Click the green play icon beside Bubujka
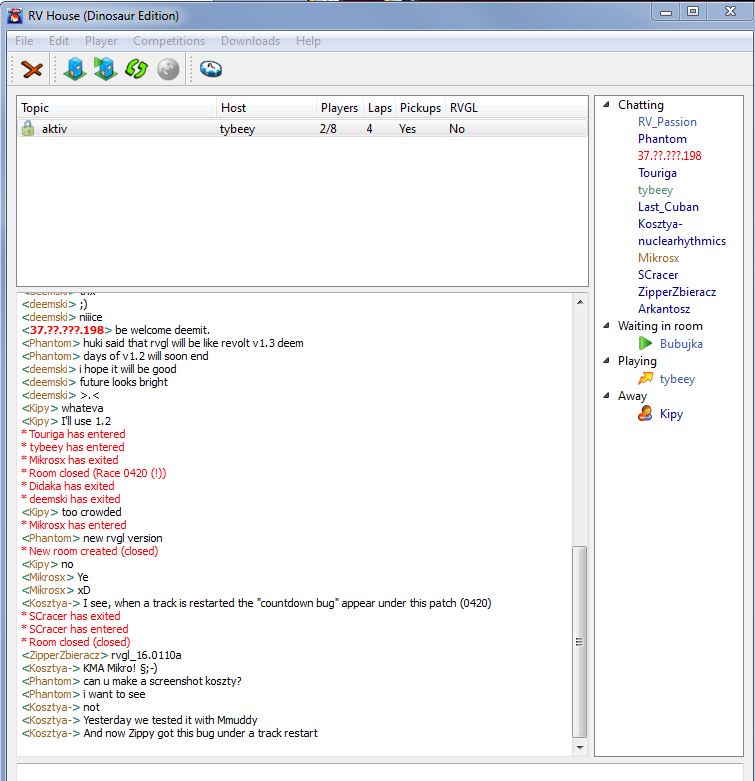 pyautogui.click(x=645, y=343)
